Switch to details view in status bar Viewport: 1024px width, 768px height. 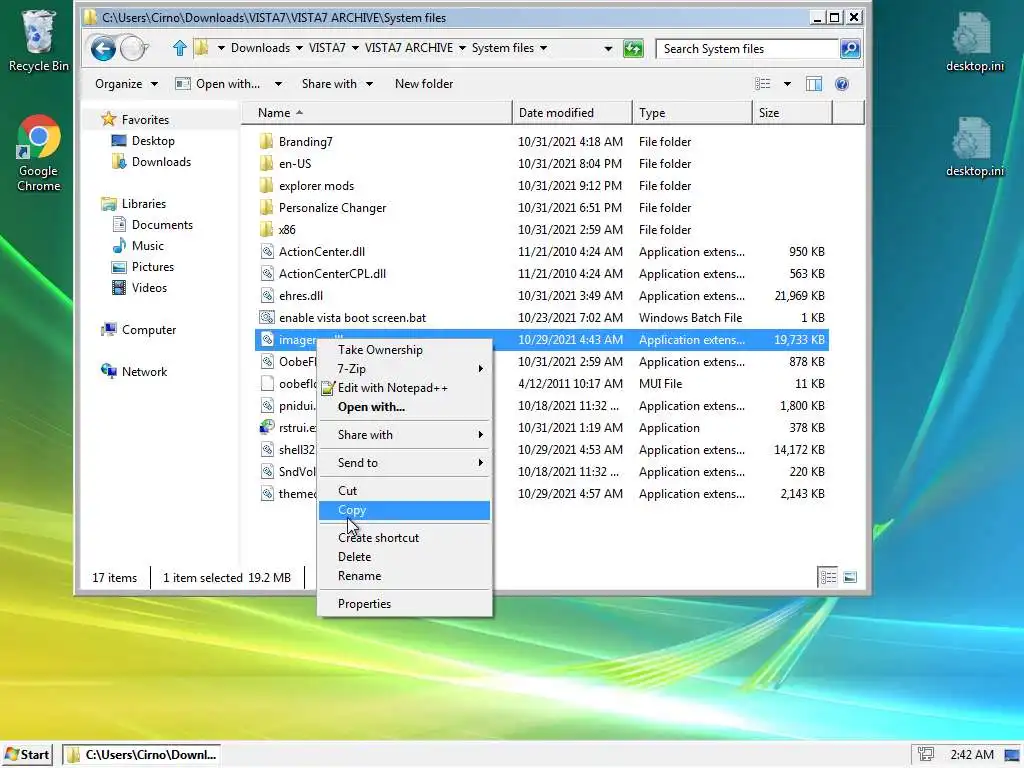828,577
